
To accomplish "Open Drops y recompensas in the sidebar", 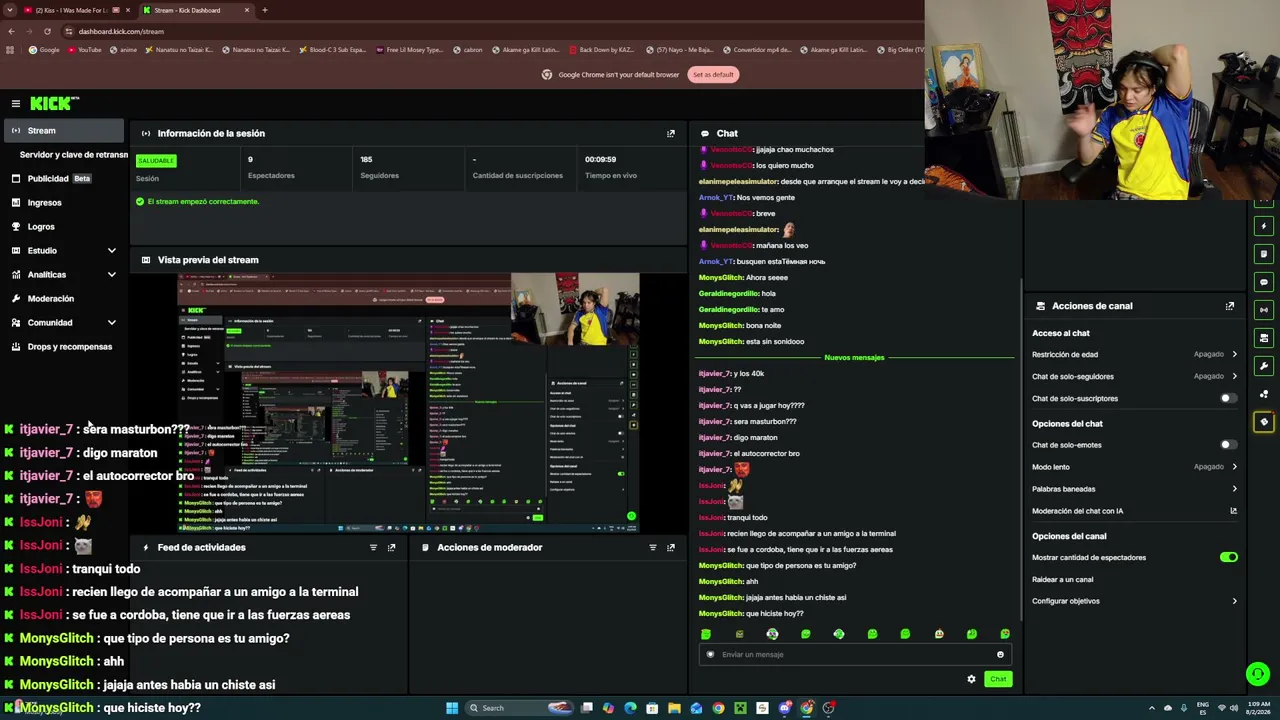I will 64,346.
